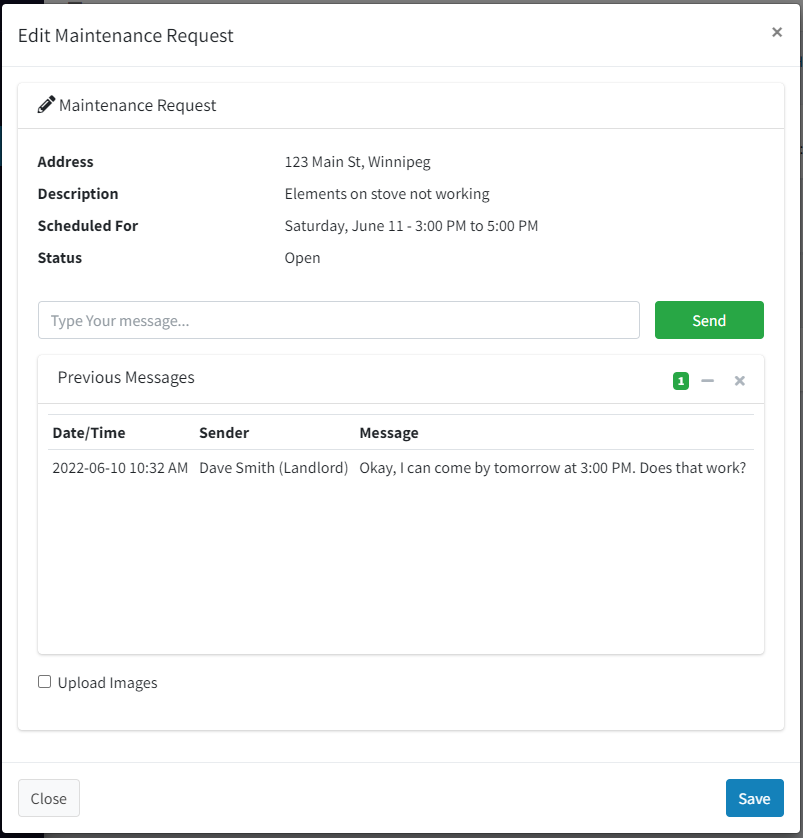This screenshot has height=838, width=803.
Task: Click the pencil icon beside Maintenance Request
Action: tap(46, 105)
